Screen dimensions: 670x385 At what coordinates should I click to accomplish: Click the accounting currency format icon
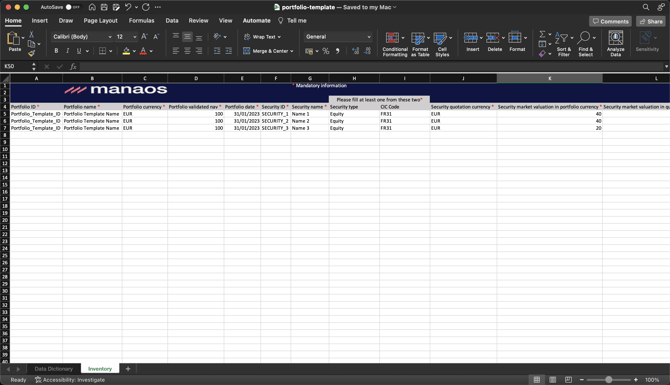[309, 51]
